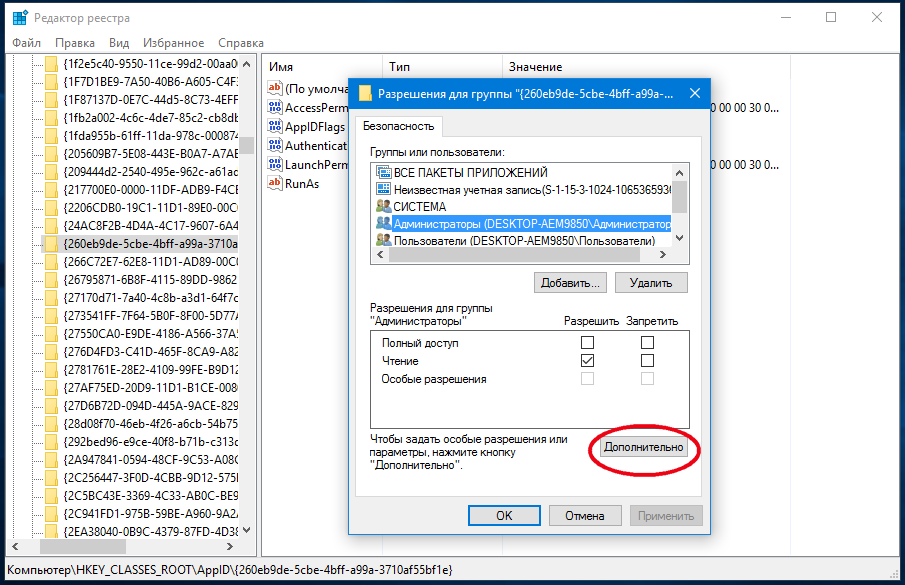Click the Удалить button

pos(651,283)
